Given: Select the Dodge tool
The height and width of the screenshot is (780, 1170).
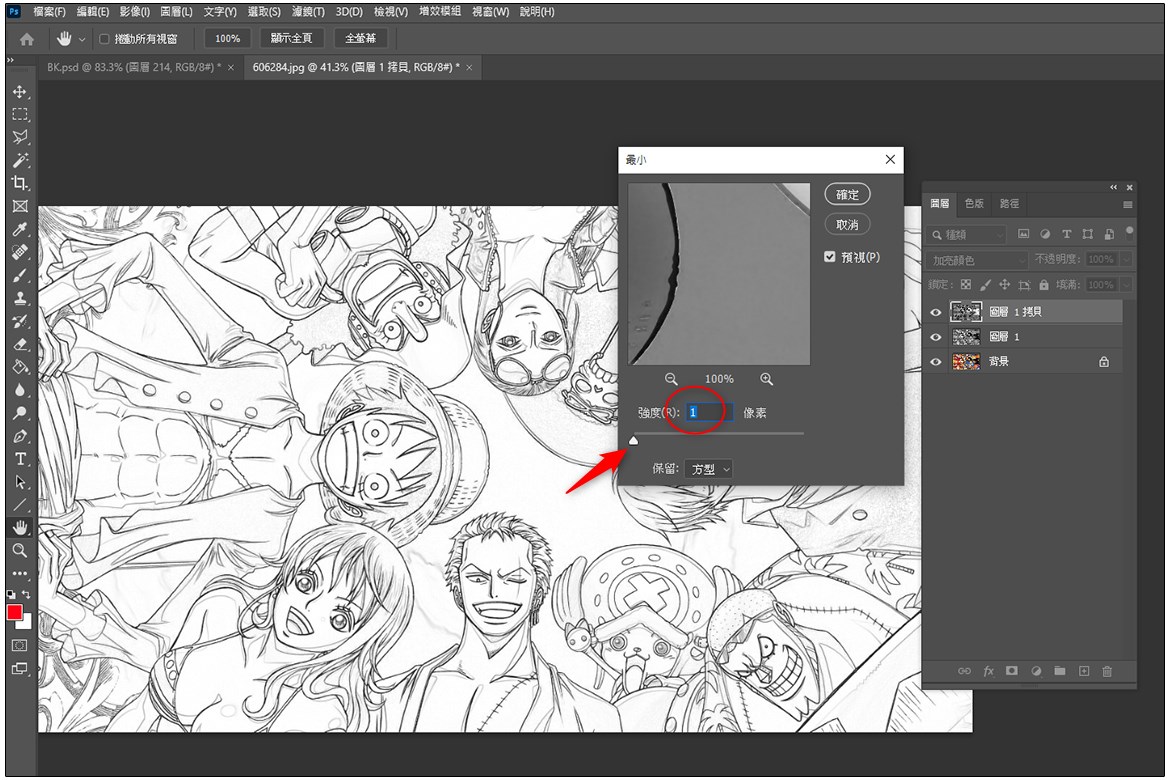Looking at the screenshot, I should point(20,413).
